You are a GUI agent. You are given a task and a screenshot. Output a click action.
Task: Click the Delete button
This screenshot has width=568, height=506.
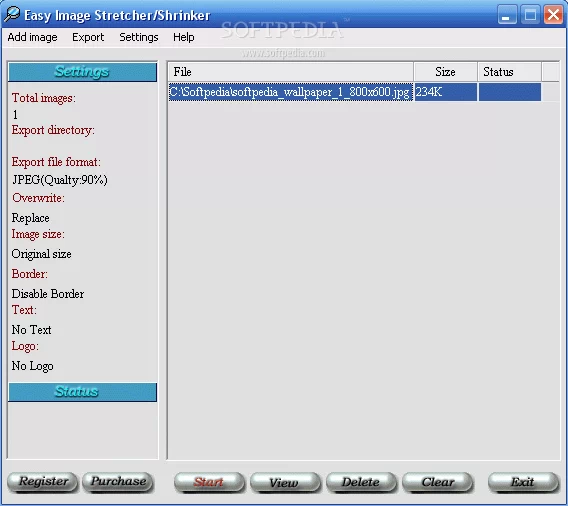coord(361,482)
